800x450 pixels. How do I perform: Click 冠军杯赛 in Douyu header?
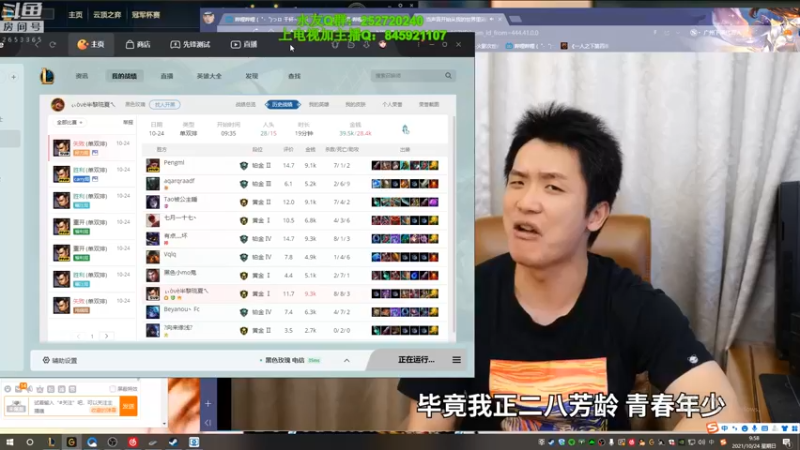click(x=146, y=15)
